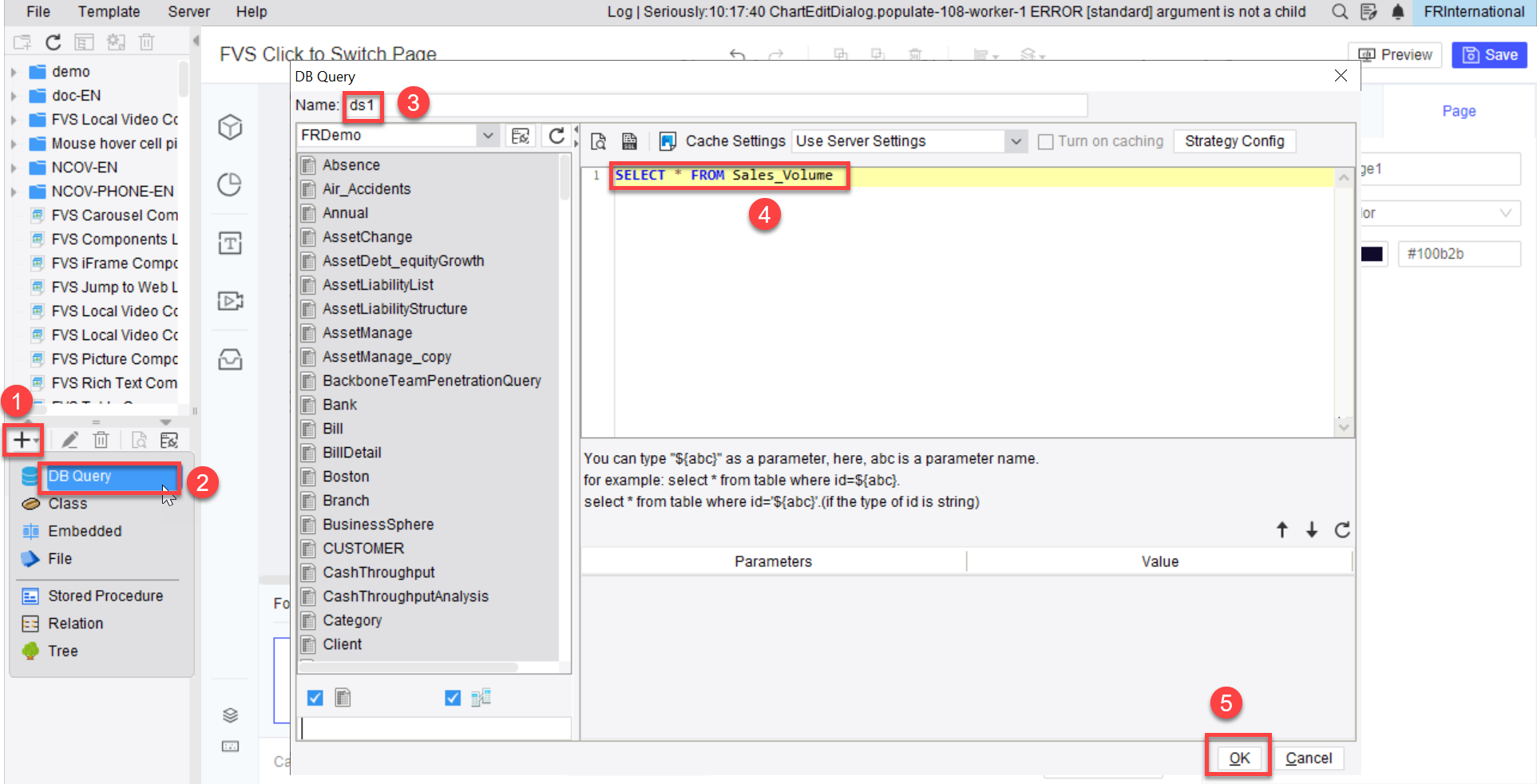Click the refresh icon in file tree toolbar

coord(53,42)
